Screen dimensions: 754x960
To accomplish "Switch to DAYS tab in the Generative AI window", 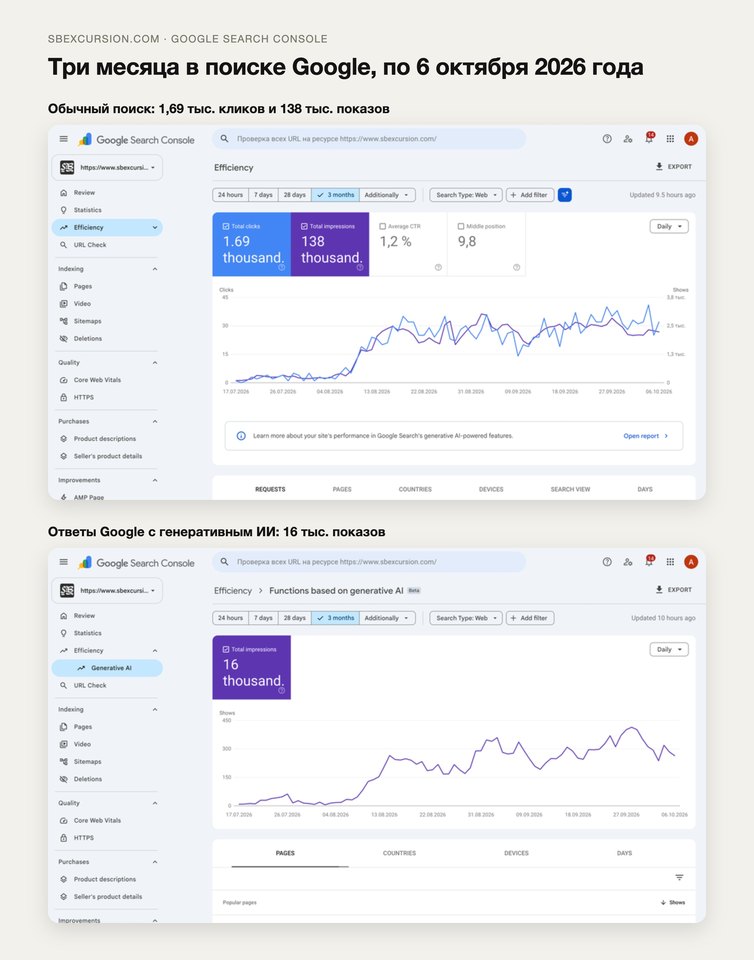I will pos(624,853).
